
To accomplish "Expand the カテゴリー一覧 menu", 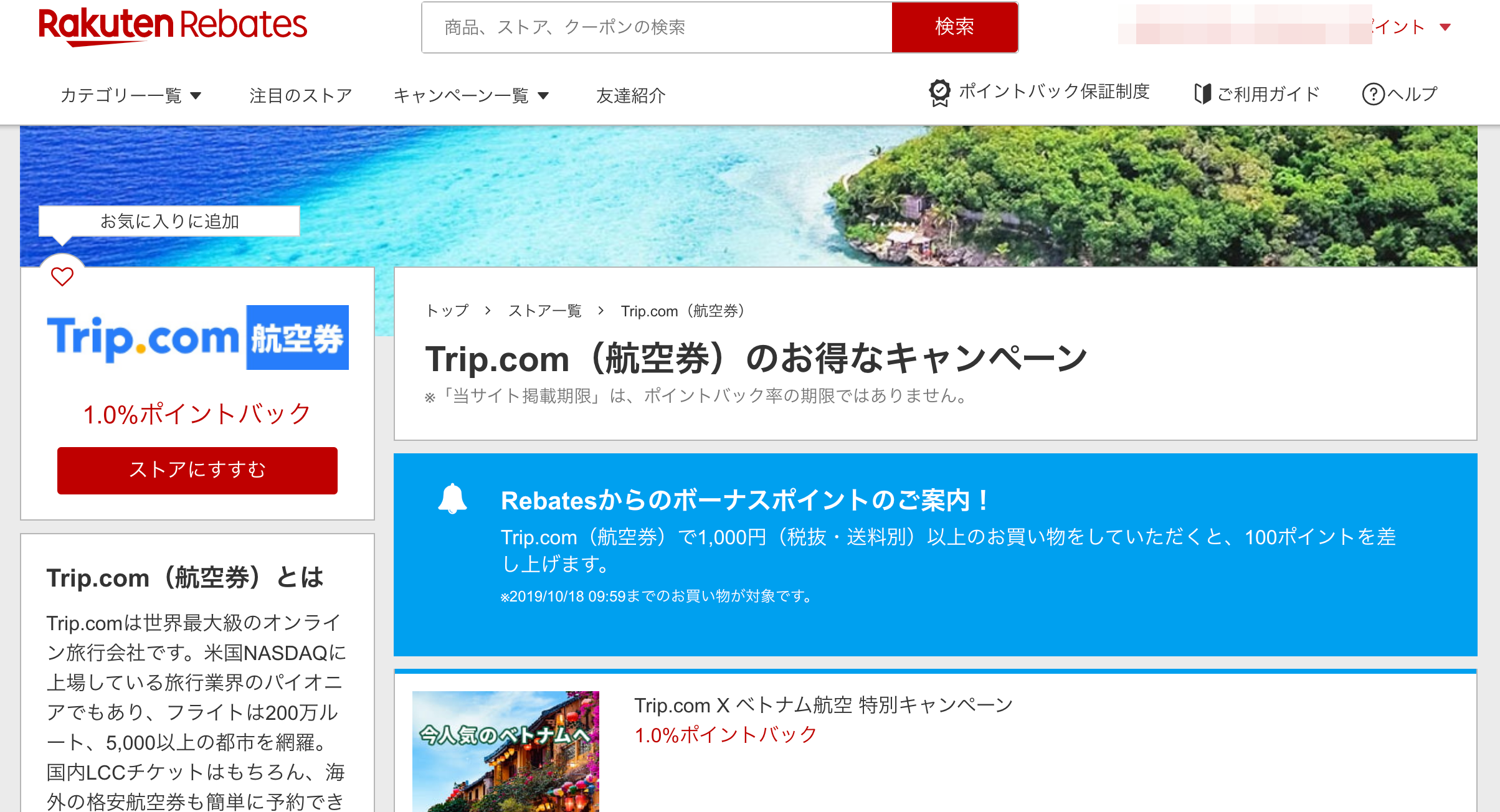I will [131, 95].
